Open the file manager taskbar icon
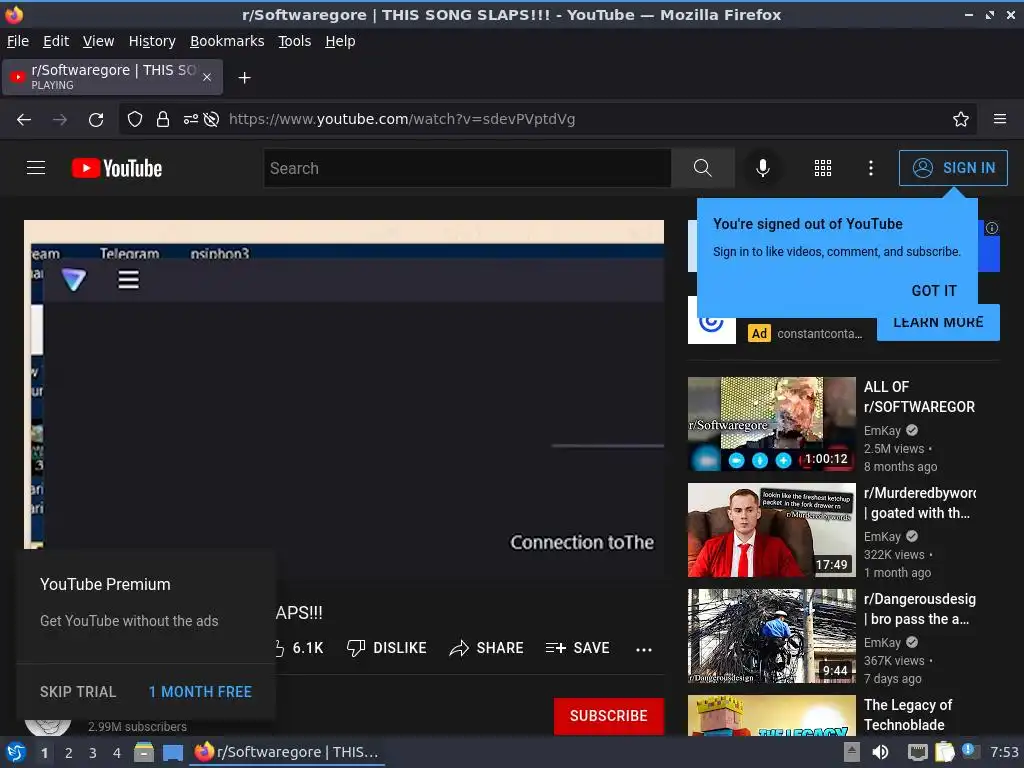Image resolution: width=1024 pixels, height=768 pixels. 144,752
